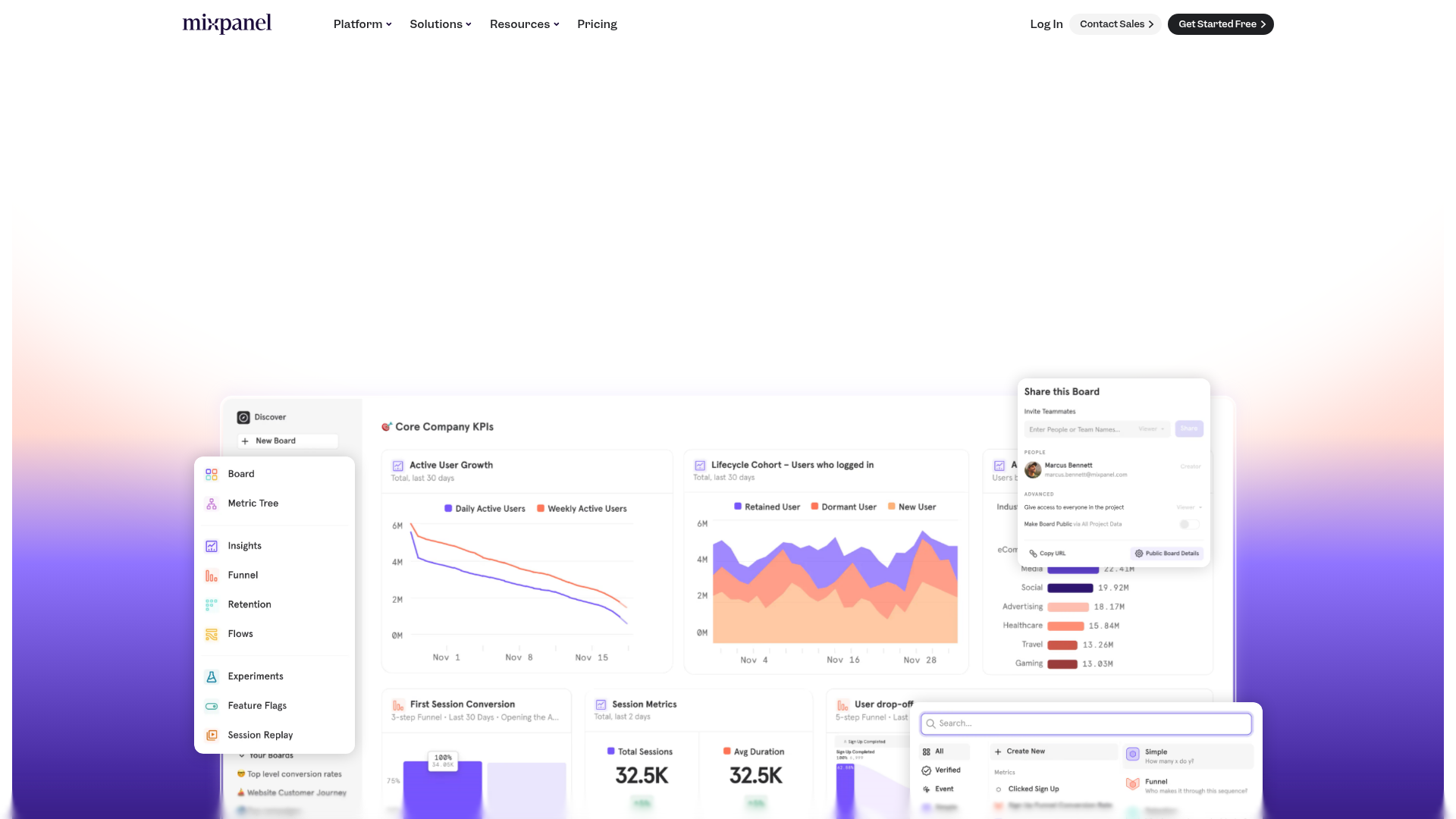Select the Flows icon in sidebar
This screenshot has width=1456, height=819.
pyautogui.click(x=211, y=634)
